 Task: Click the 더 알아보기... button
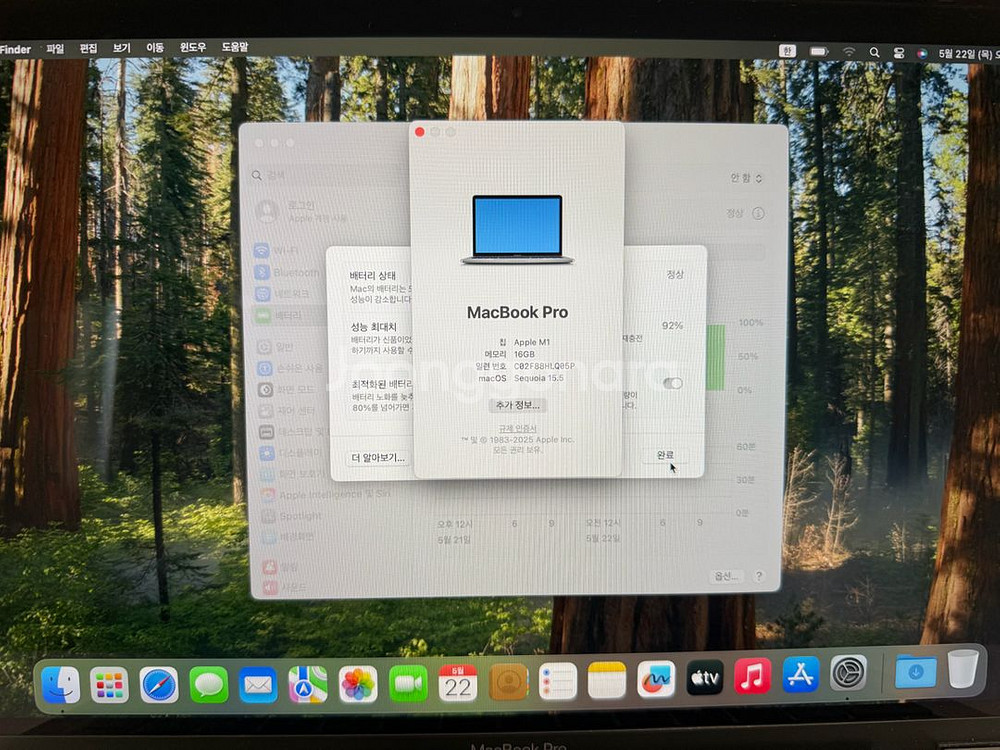pyautogui.click(x=379, y=457)
